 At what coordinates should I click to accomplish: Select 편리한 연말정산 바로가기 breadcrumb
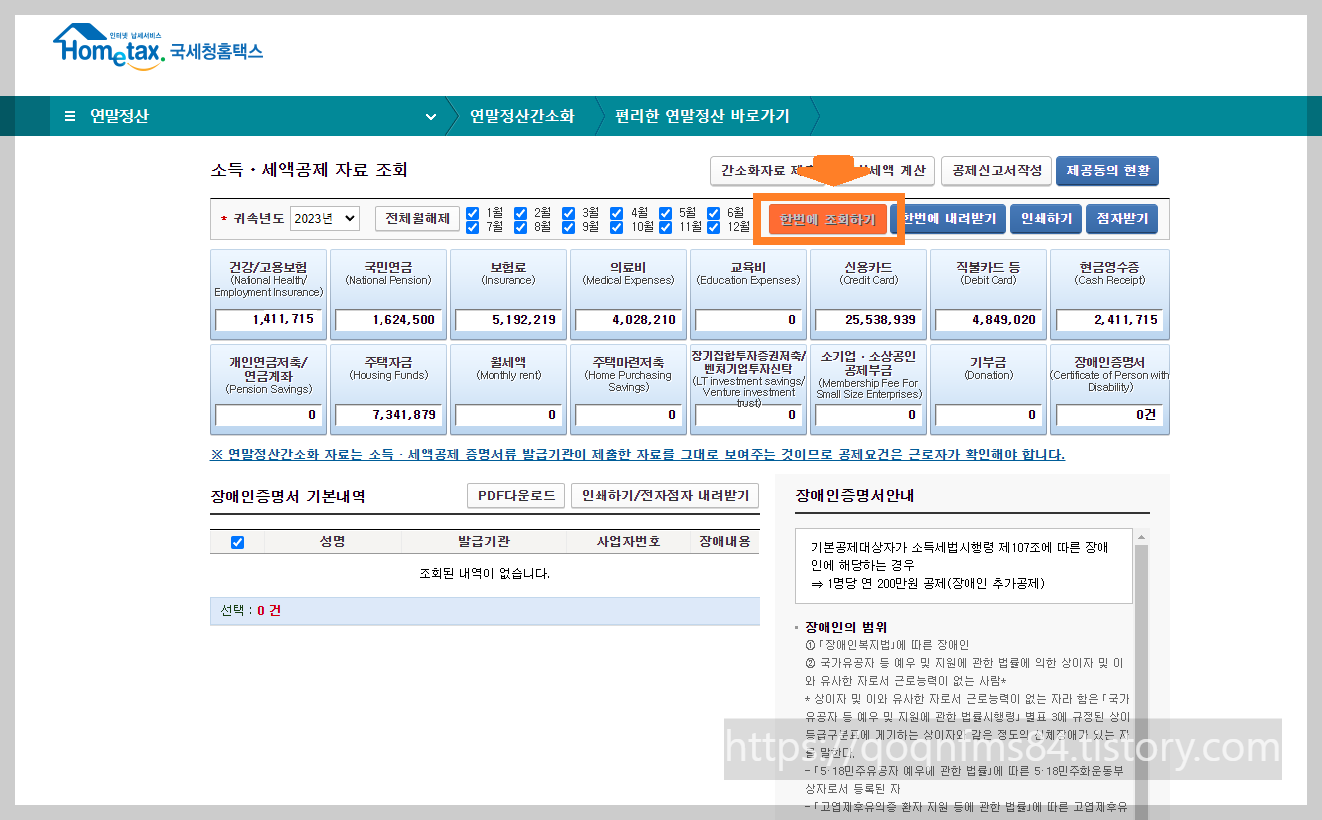tap(702, 116)
